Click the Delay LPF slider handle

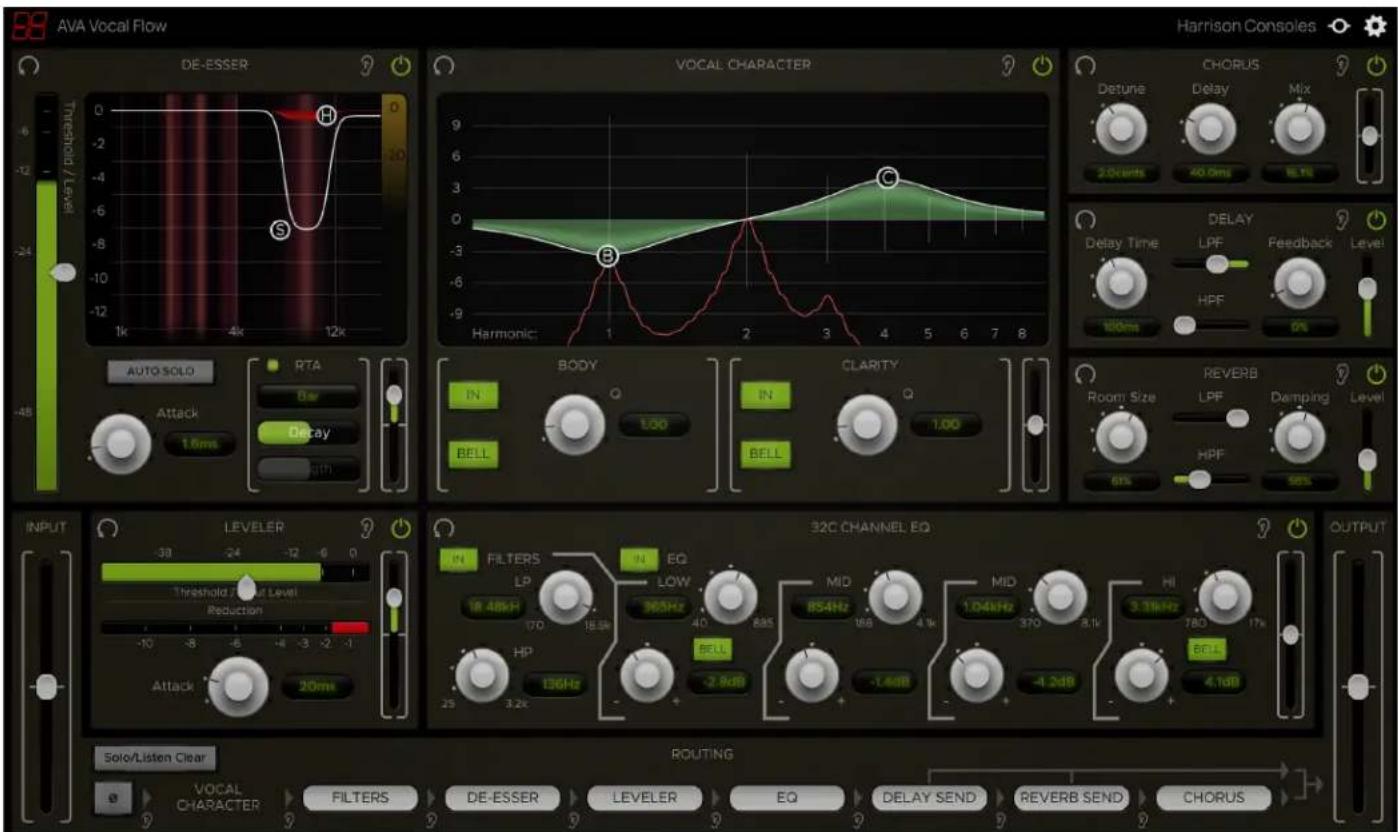coord(1217,264)
